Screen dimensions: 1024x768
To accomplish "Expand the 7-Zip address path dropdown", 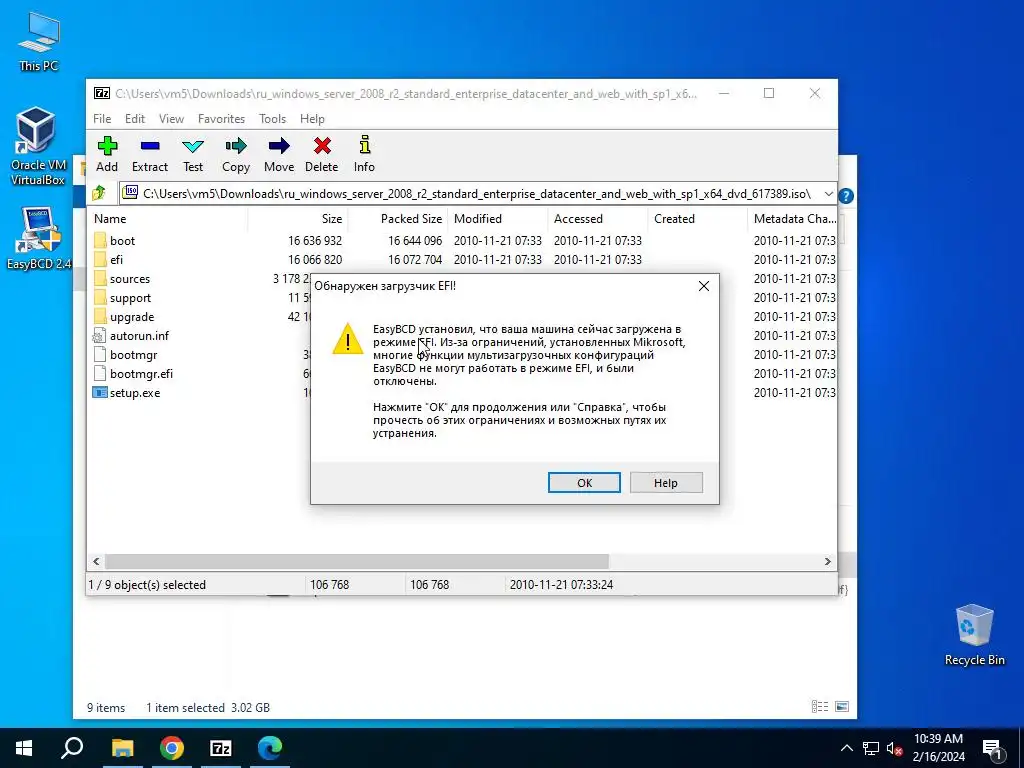I will click(x=828, y=194).
